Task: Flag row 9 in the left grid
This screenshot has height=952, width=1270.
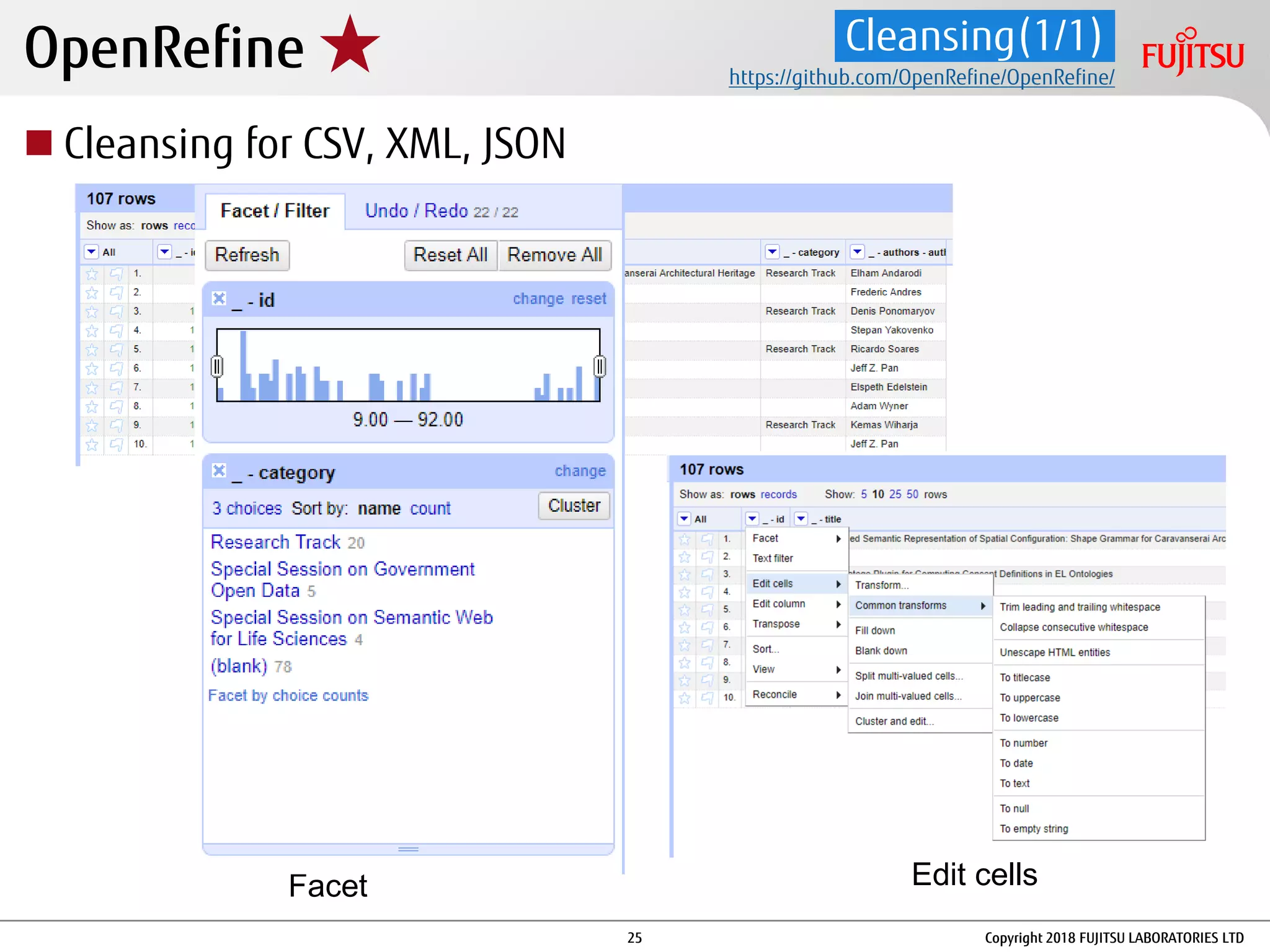Action: [116, 425]
